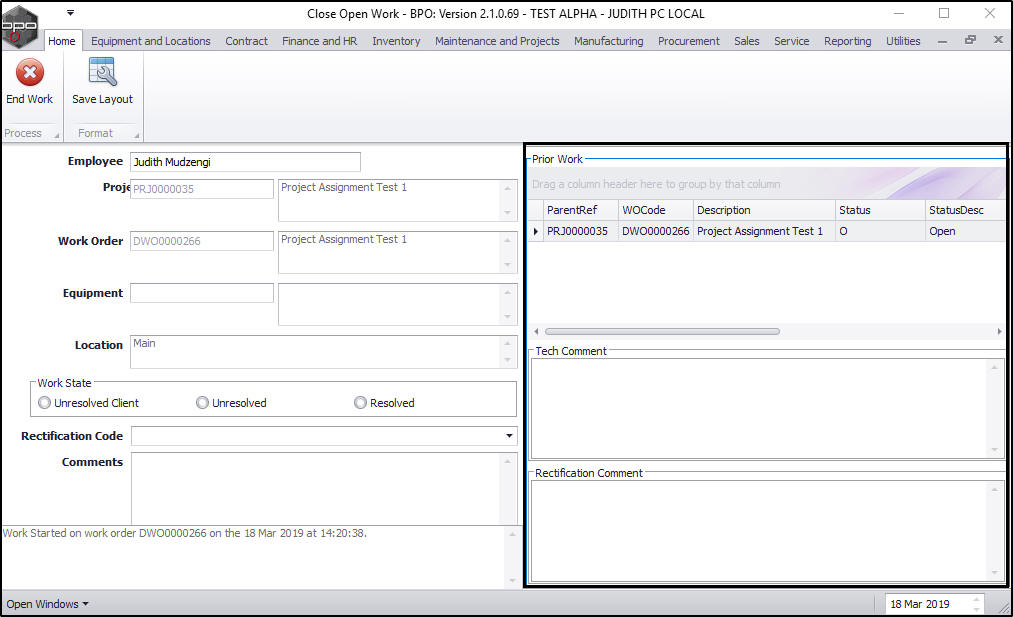
Task: Sort by WOCode column header
Action: [655, 210]
